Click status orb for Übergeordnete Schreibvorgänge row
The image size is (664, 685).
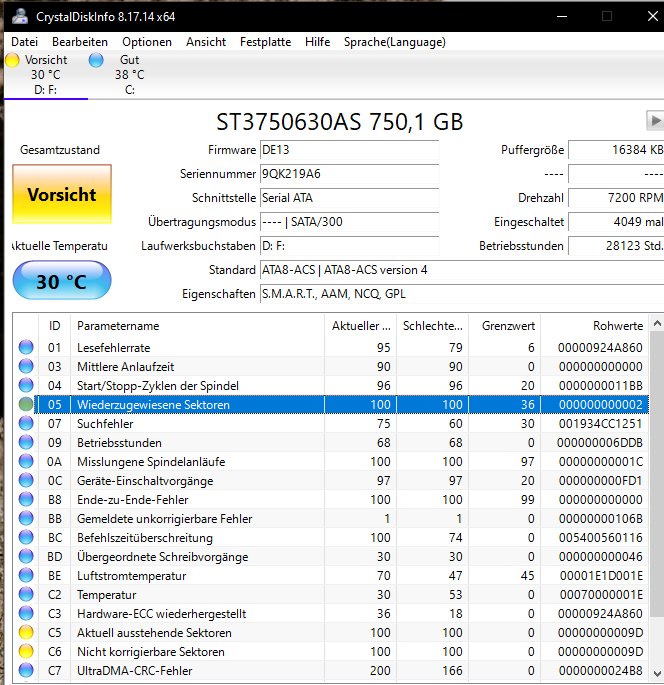(x=26, y=556)
